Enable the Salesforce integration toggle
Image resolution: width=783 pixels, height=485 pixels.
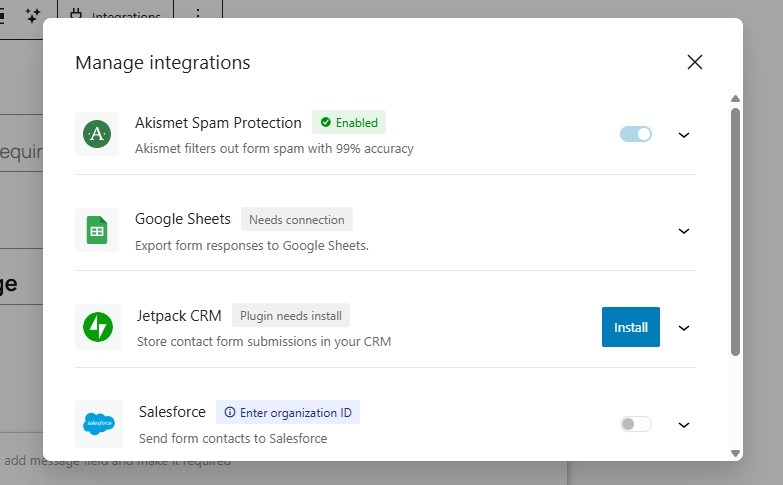point(636,424)
